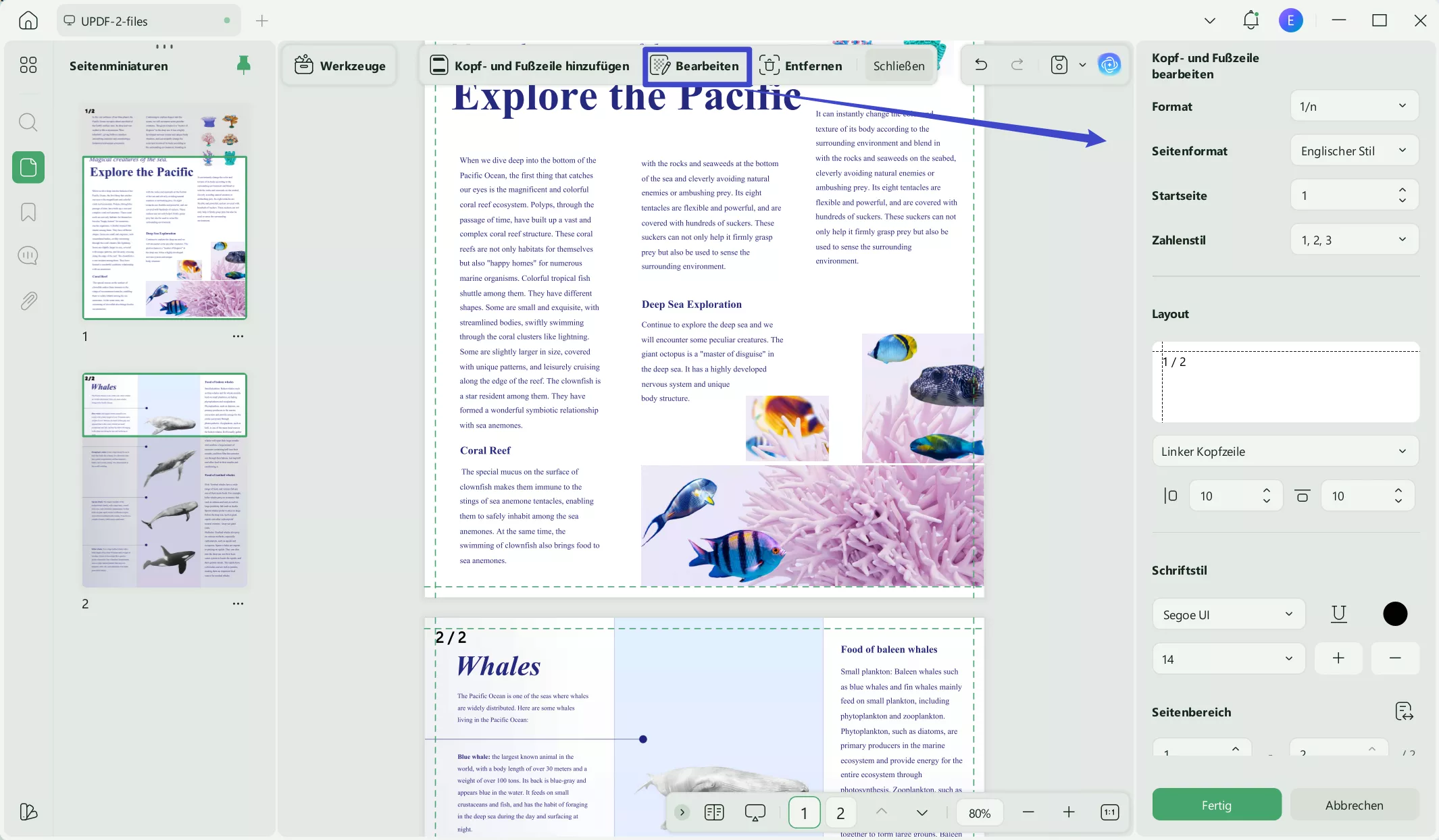Click the Fertig button to apply changes
The height and width of the screenshot is (840, 1439).
pyautogui.click(x=1216, y=804)
